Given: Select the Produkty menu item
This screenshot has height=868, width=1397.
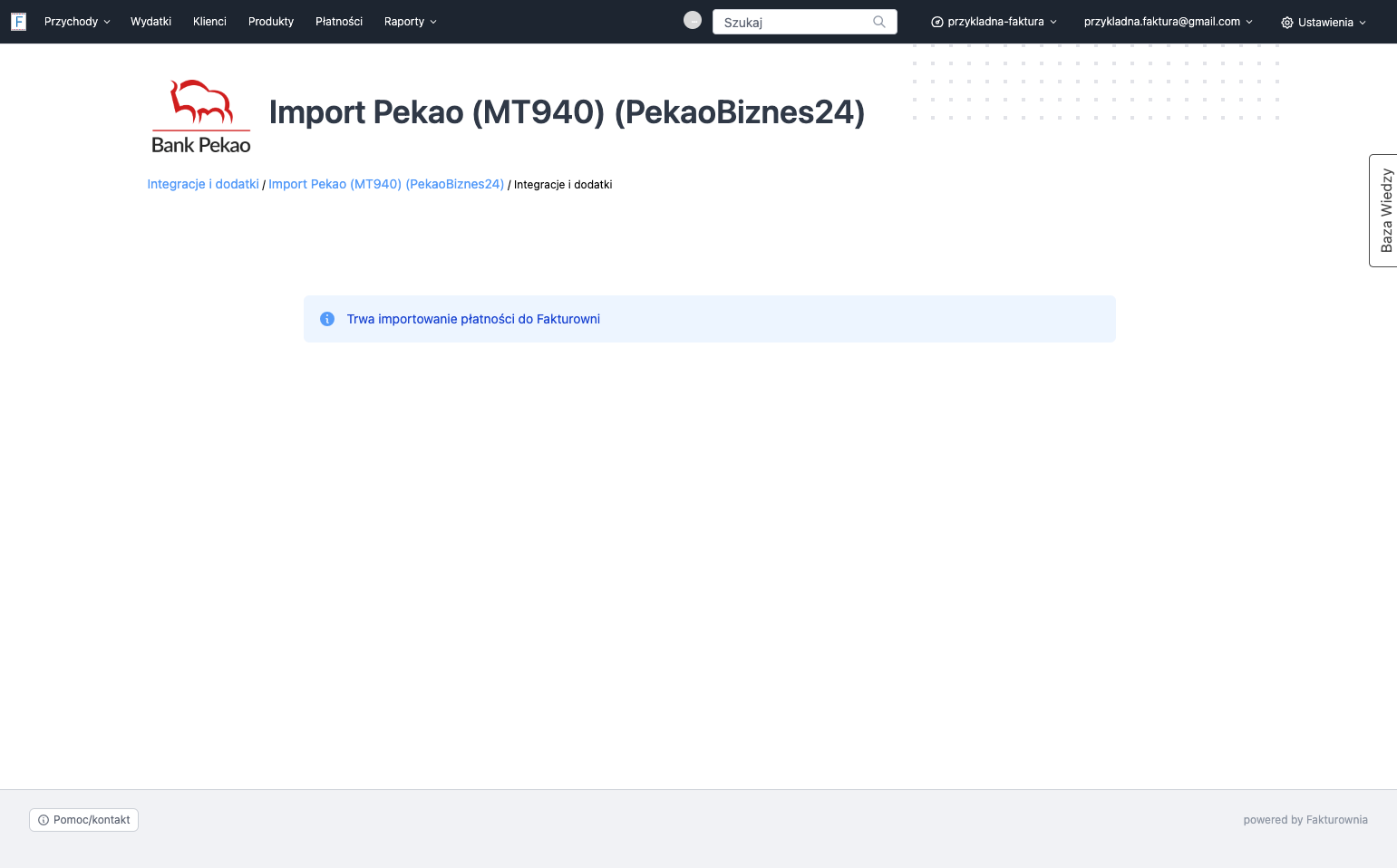Looking at the screenshot, I should pos(271,22).
